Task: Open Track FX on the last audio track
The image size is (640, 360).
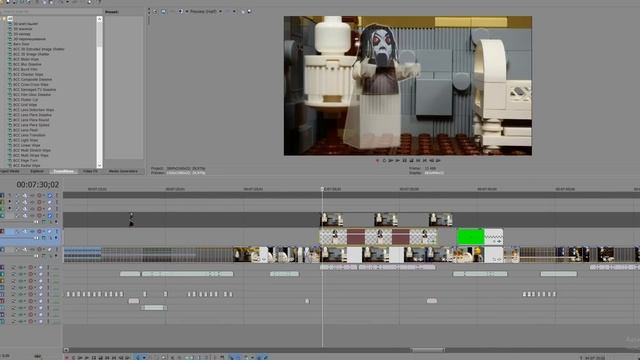Action: (21, 321)
